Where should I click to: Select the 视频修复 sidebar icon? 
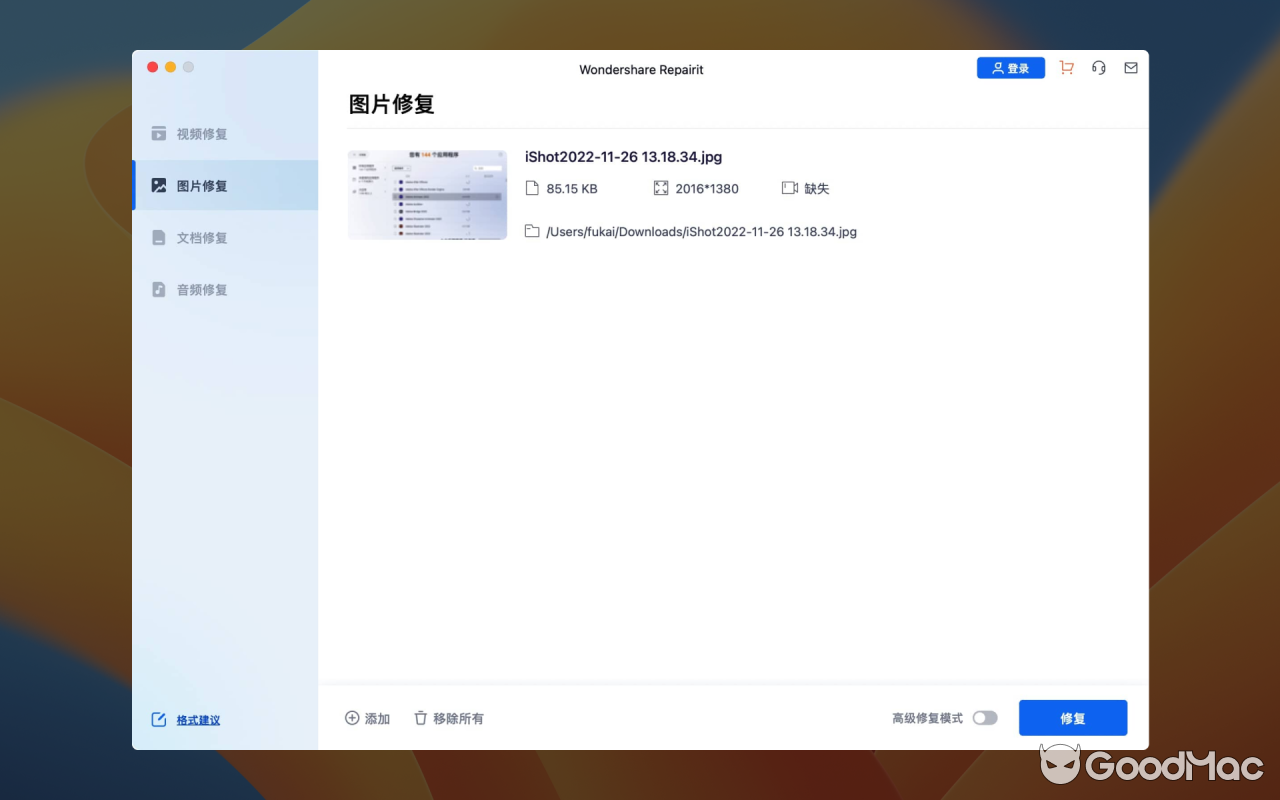pyautogui.click(x=160, y=133)
